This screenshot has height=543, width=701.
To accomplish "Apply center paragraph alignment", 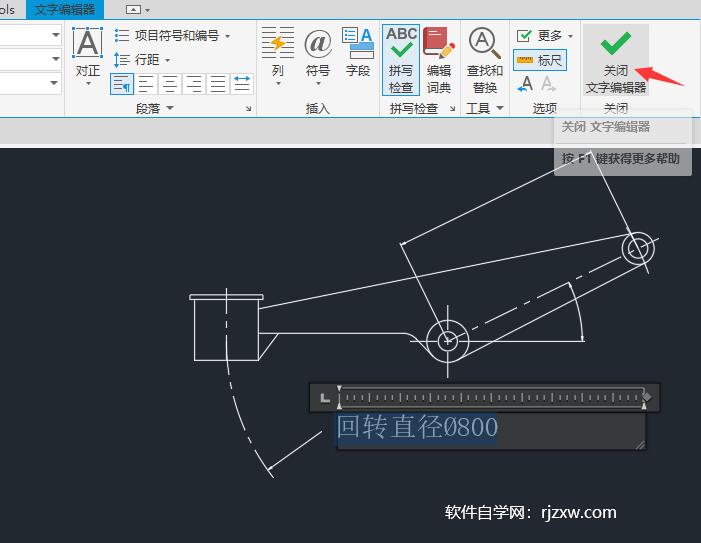I will [170, 84].
